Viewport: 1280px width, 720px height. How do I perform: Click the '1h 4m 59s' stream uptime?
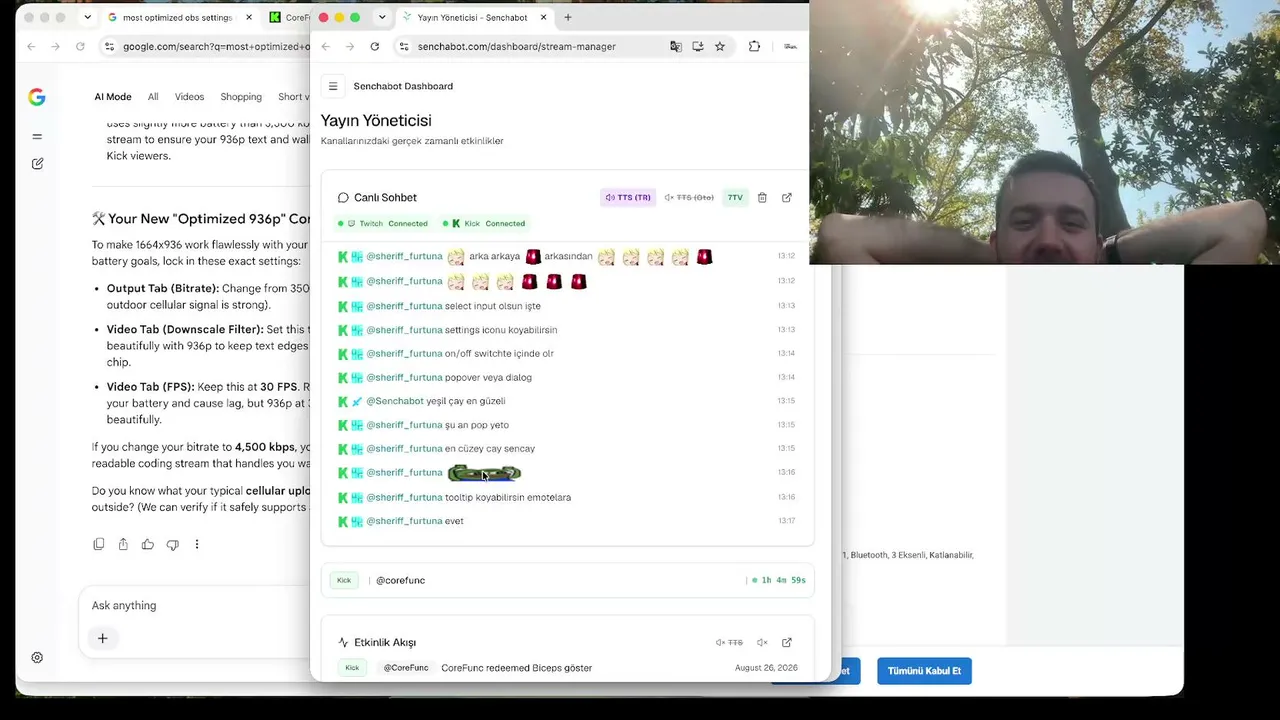[783, 580]
